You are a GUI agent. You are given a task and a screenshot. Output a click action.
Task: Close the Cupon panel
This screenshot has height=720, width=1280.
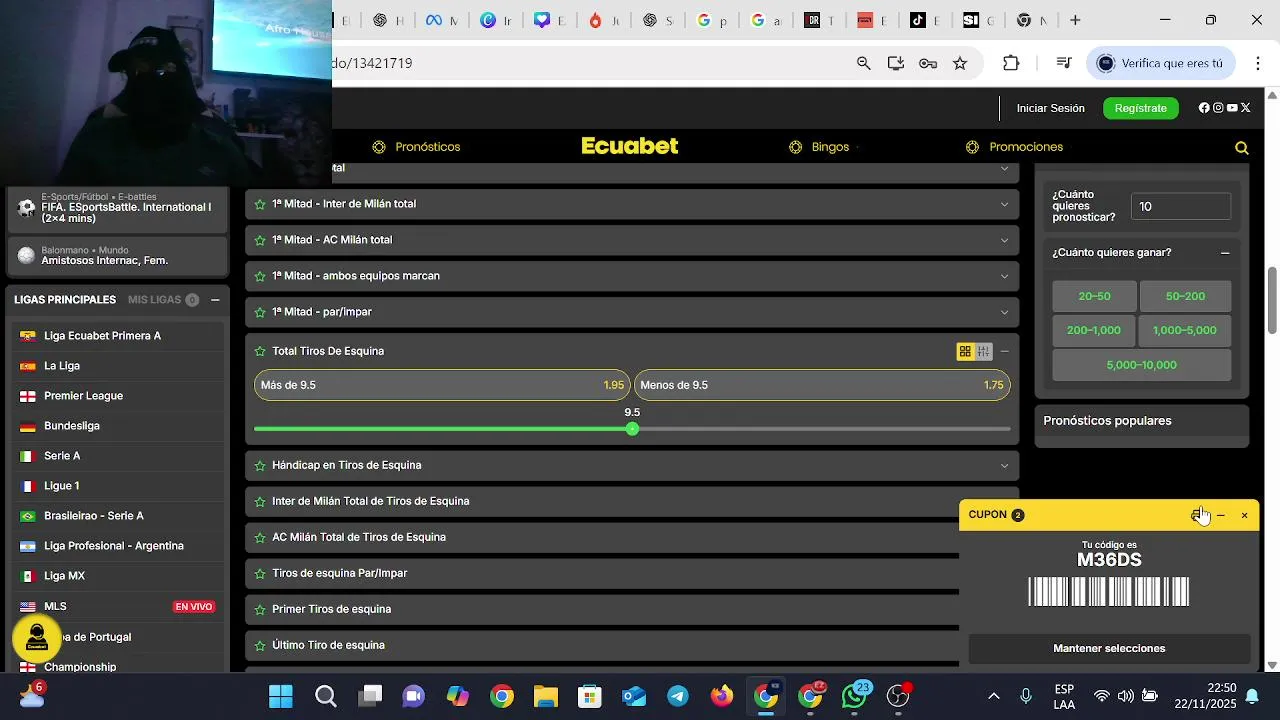point(1245,515)
